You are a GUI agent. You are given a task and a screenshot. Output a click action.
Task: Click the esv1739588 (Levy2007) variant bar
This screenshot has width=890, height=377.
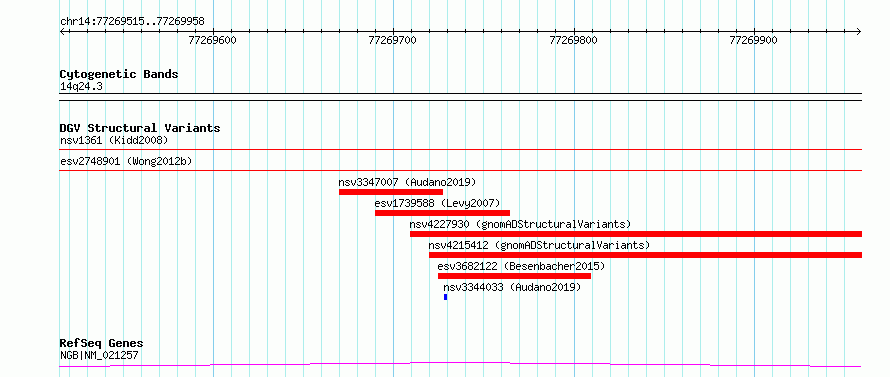click(442, 213)
